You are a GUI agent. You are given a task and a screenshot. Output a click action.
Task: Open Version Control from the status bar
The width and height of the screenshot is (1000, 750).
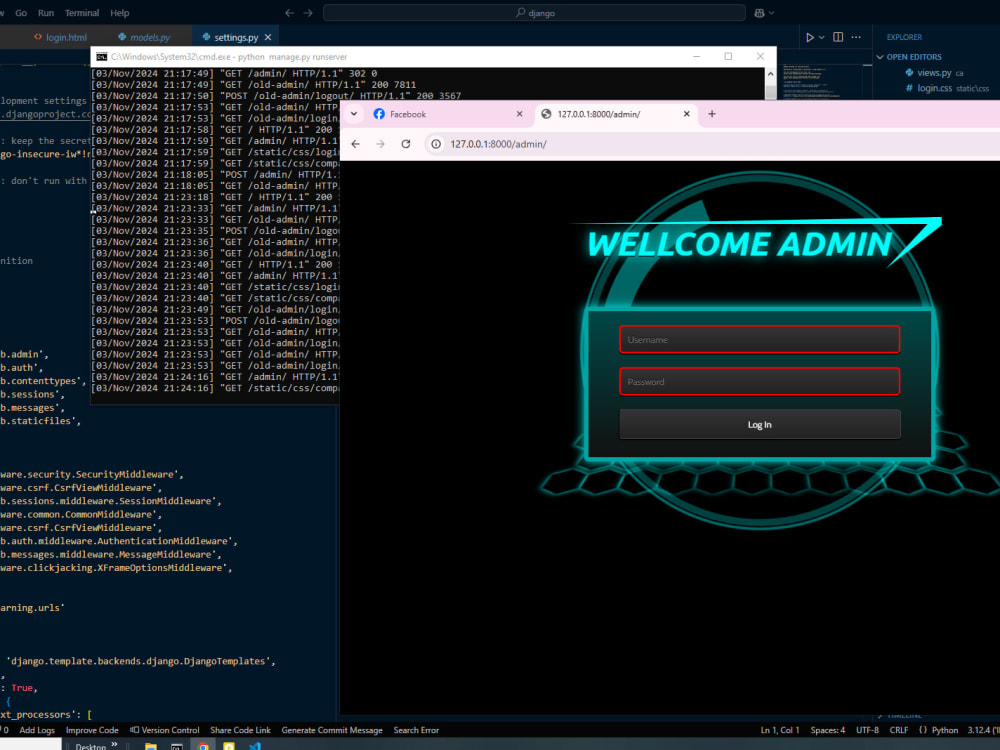pyautogui.click(x=165, y=730)
